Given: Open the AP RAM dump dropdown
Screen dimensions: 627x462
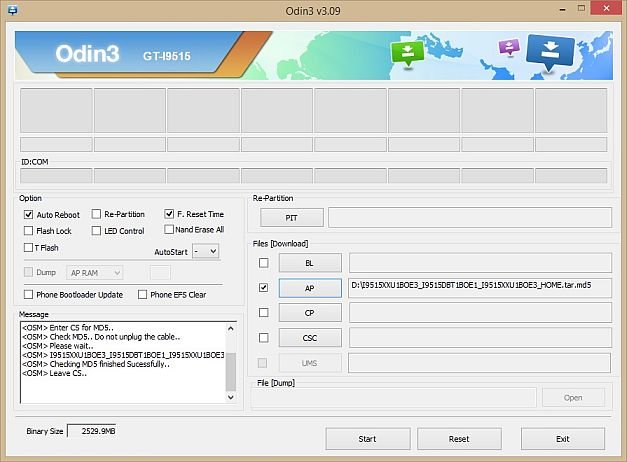Looking at the screenshot, I should 95,273.
